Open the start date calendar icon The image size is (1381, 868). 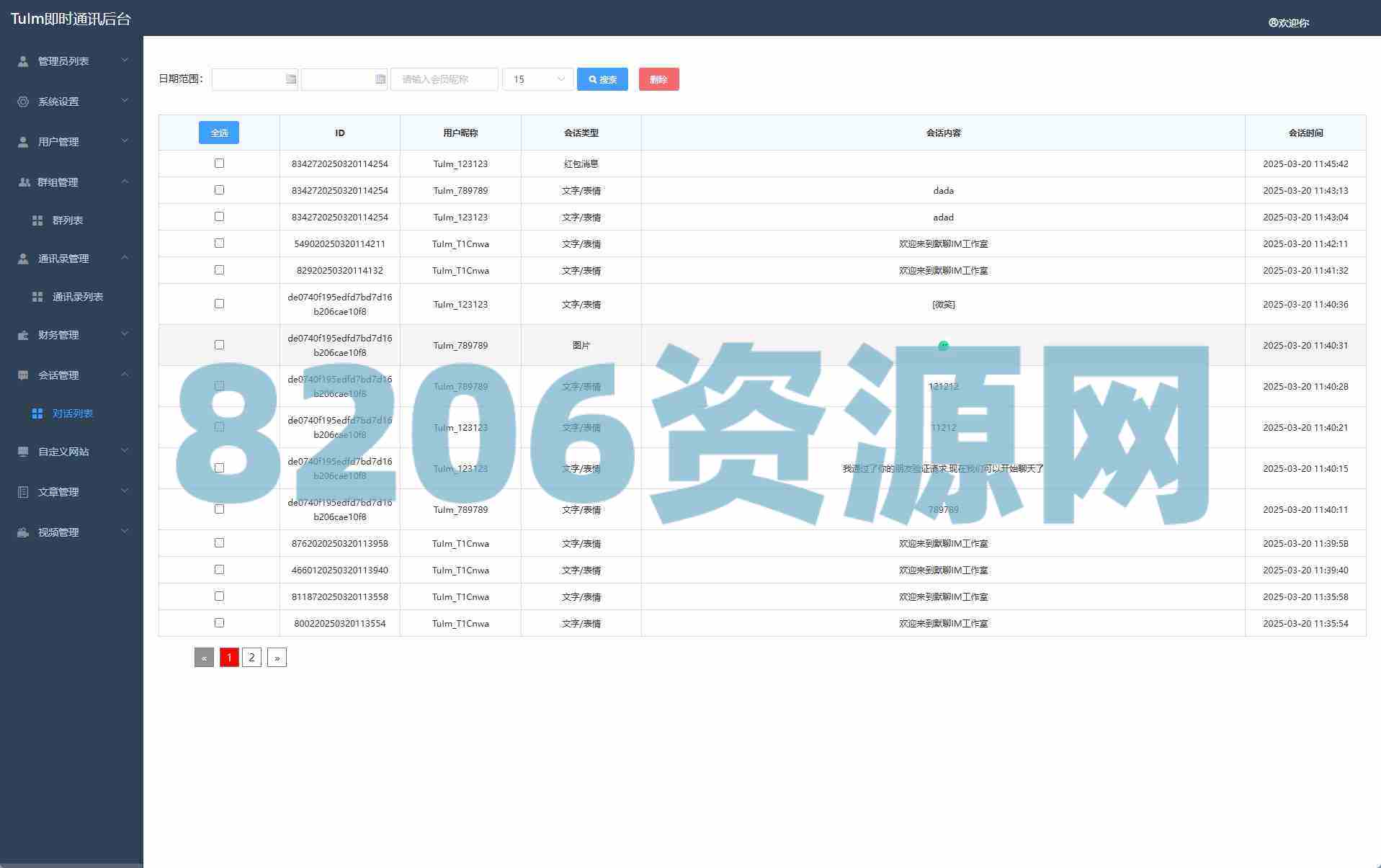point(291,79)
